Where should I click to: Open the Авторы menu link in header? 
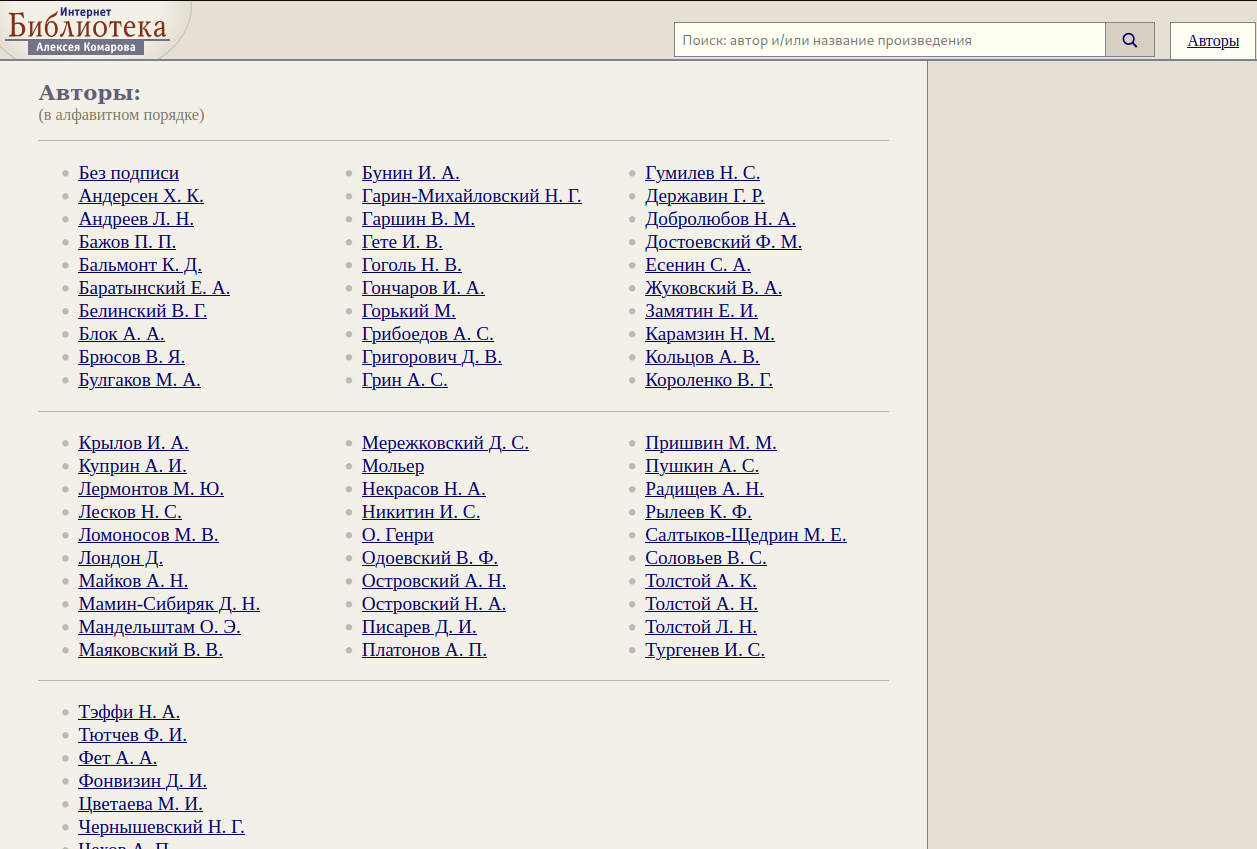[x=1213, y=41]
